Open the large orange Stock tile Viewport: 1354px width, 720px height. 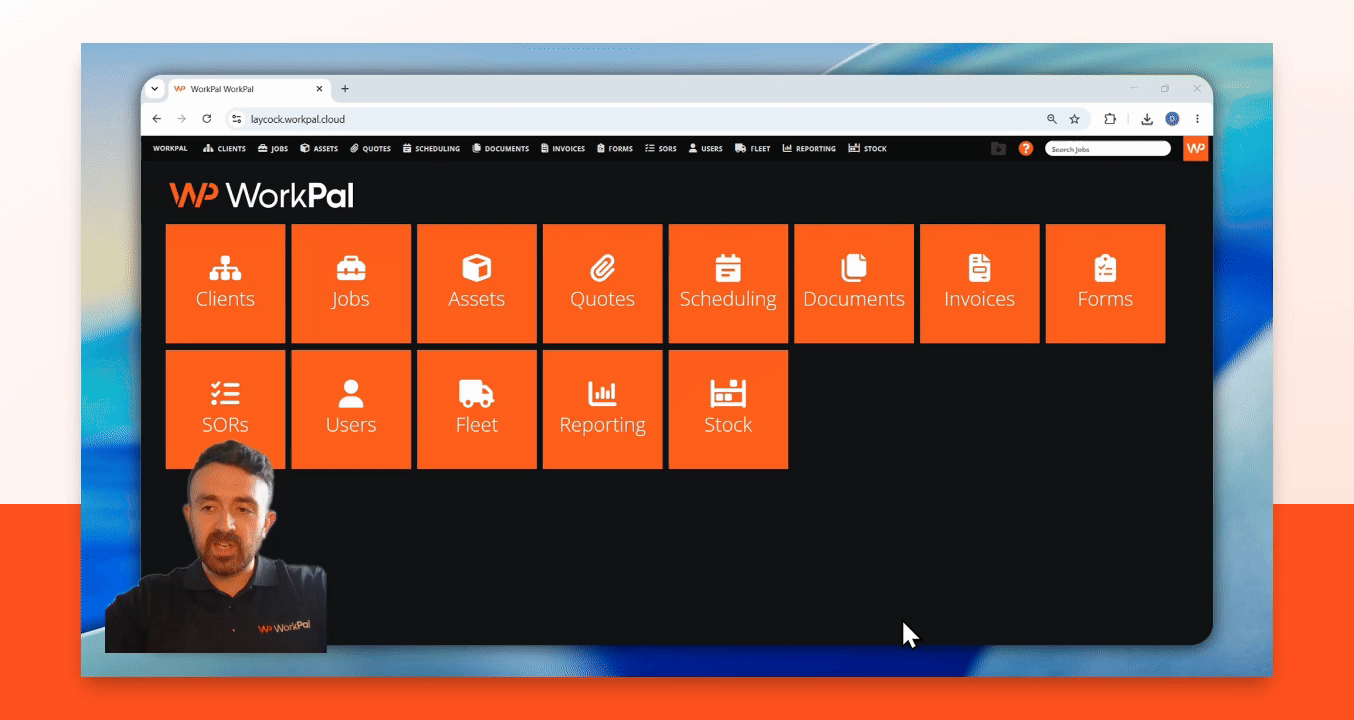tap(728, 409)
